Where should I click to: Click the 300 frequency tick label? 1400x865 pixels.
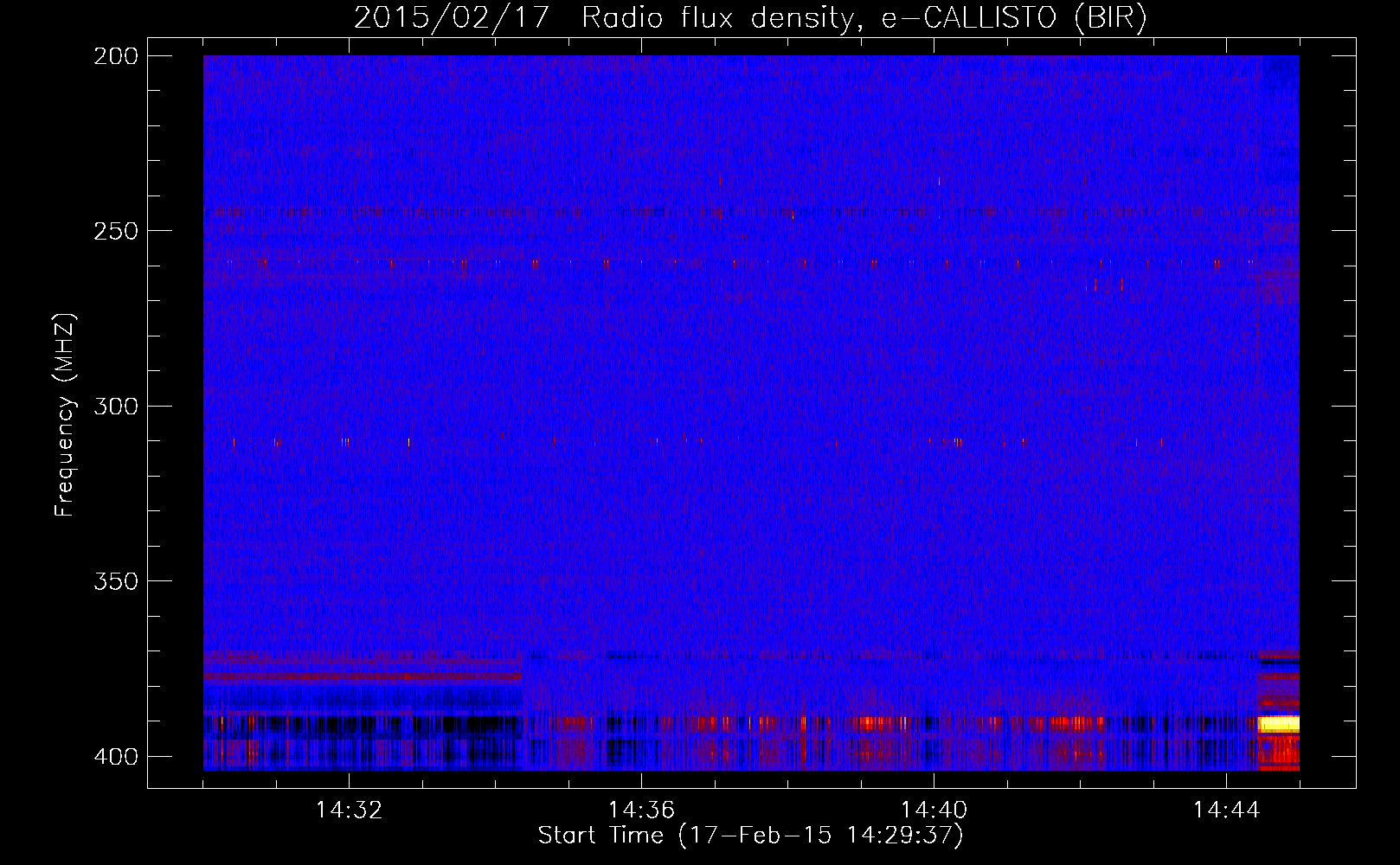115,406
